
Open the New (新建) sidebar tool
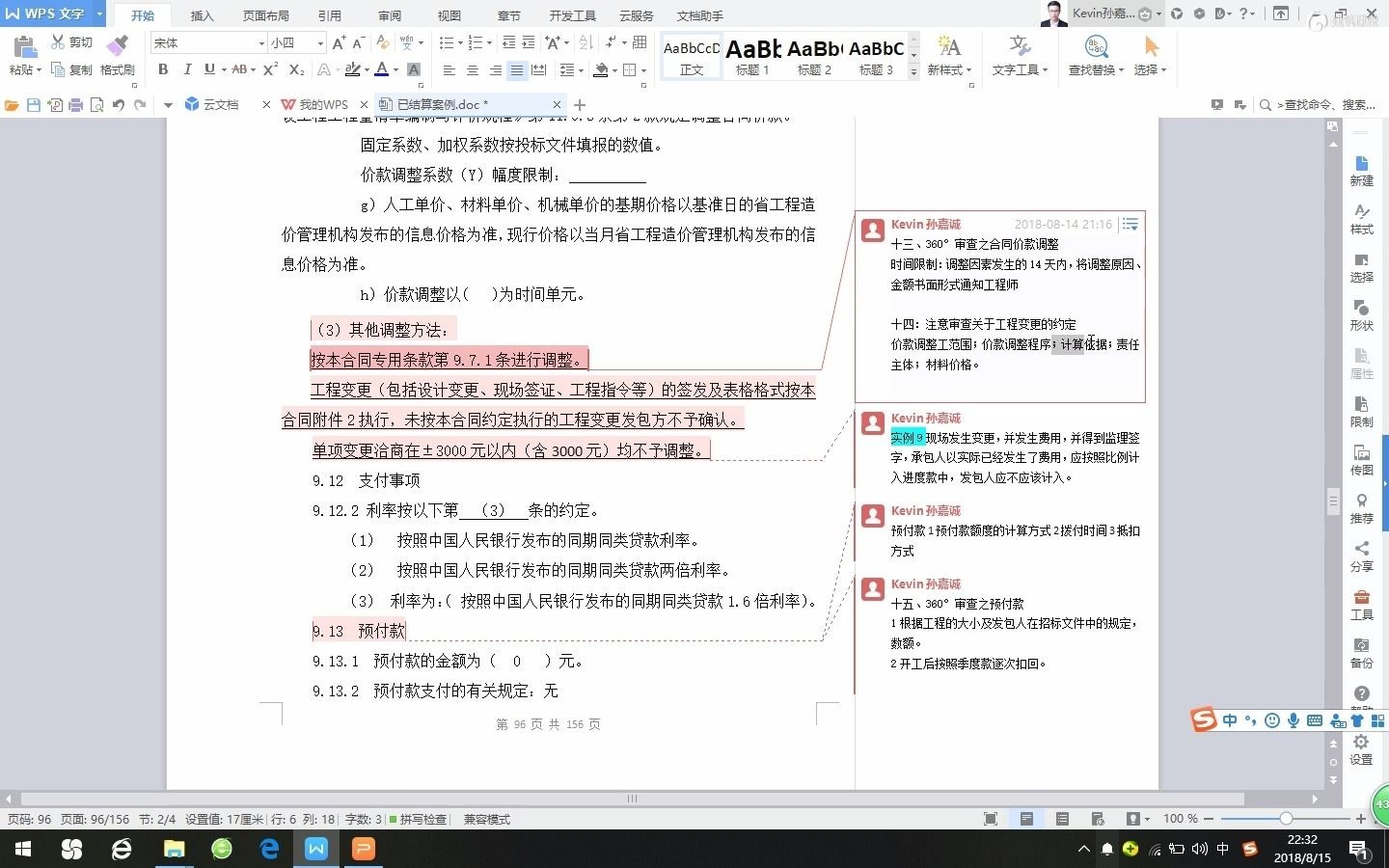[x=1361, y=171]
